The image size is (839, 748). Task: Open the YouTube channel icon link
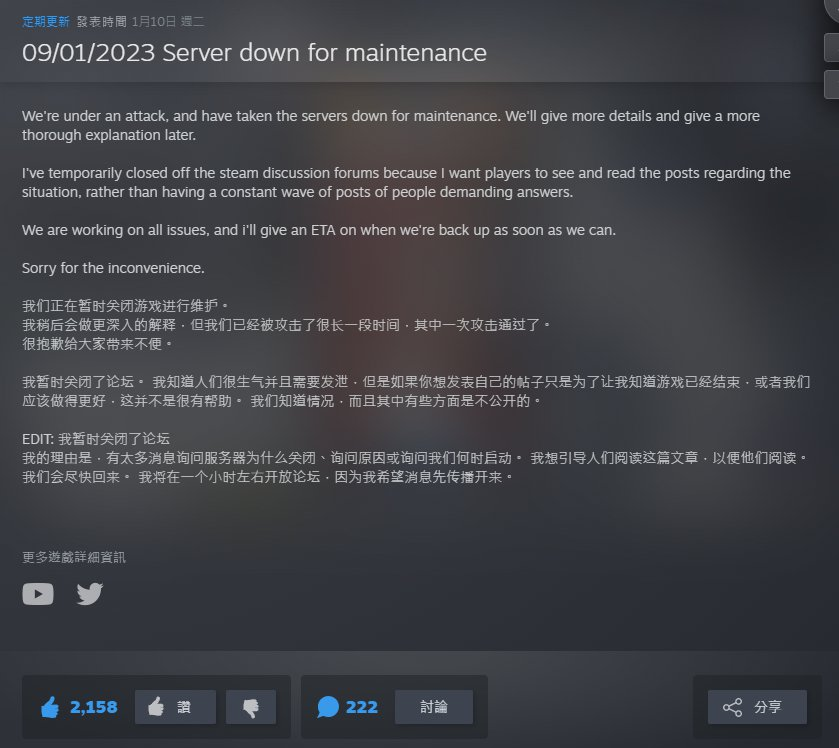(37, 594)
